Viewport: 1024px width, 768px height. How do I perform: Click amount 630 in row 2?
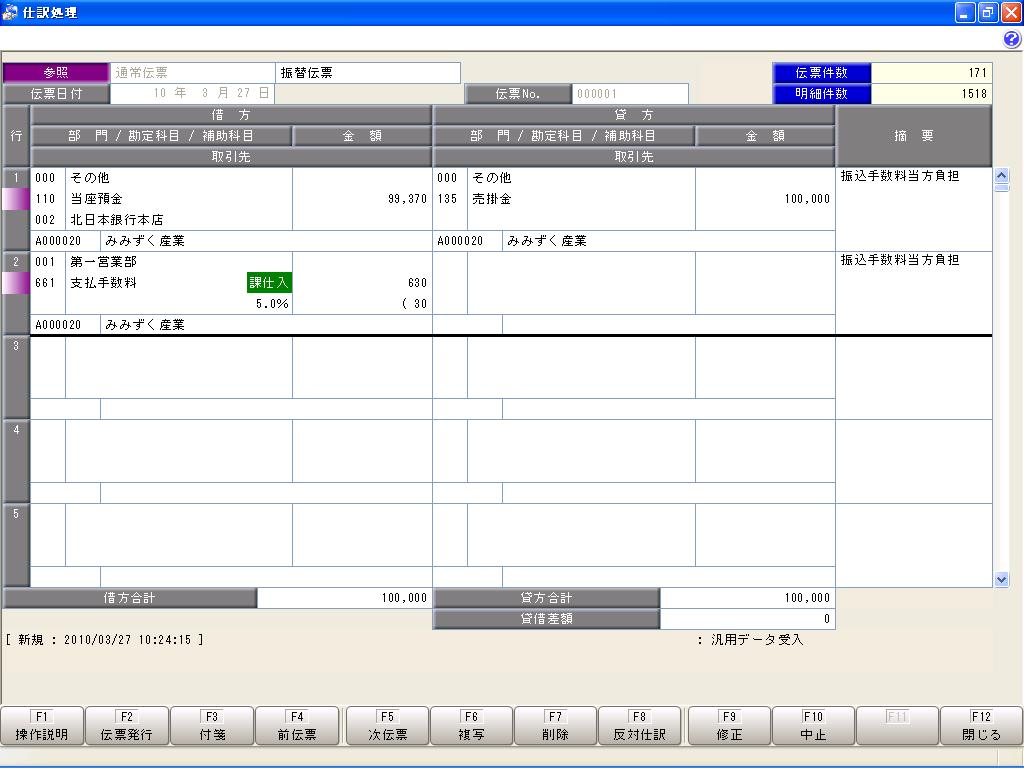click(x=417, y=283)
